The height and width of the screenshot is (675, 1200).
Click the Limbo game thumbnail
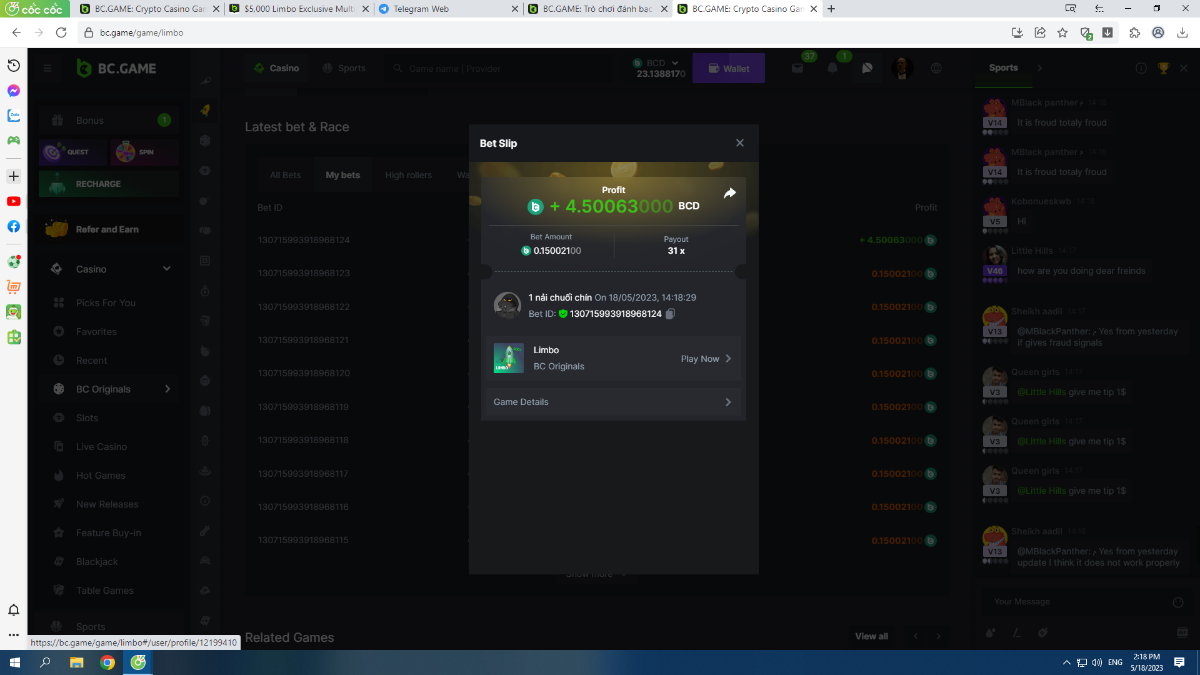[x=508, y=358]
